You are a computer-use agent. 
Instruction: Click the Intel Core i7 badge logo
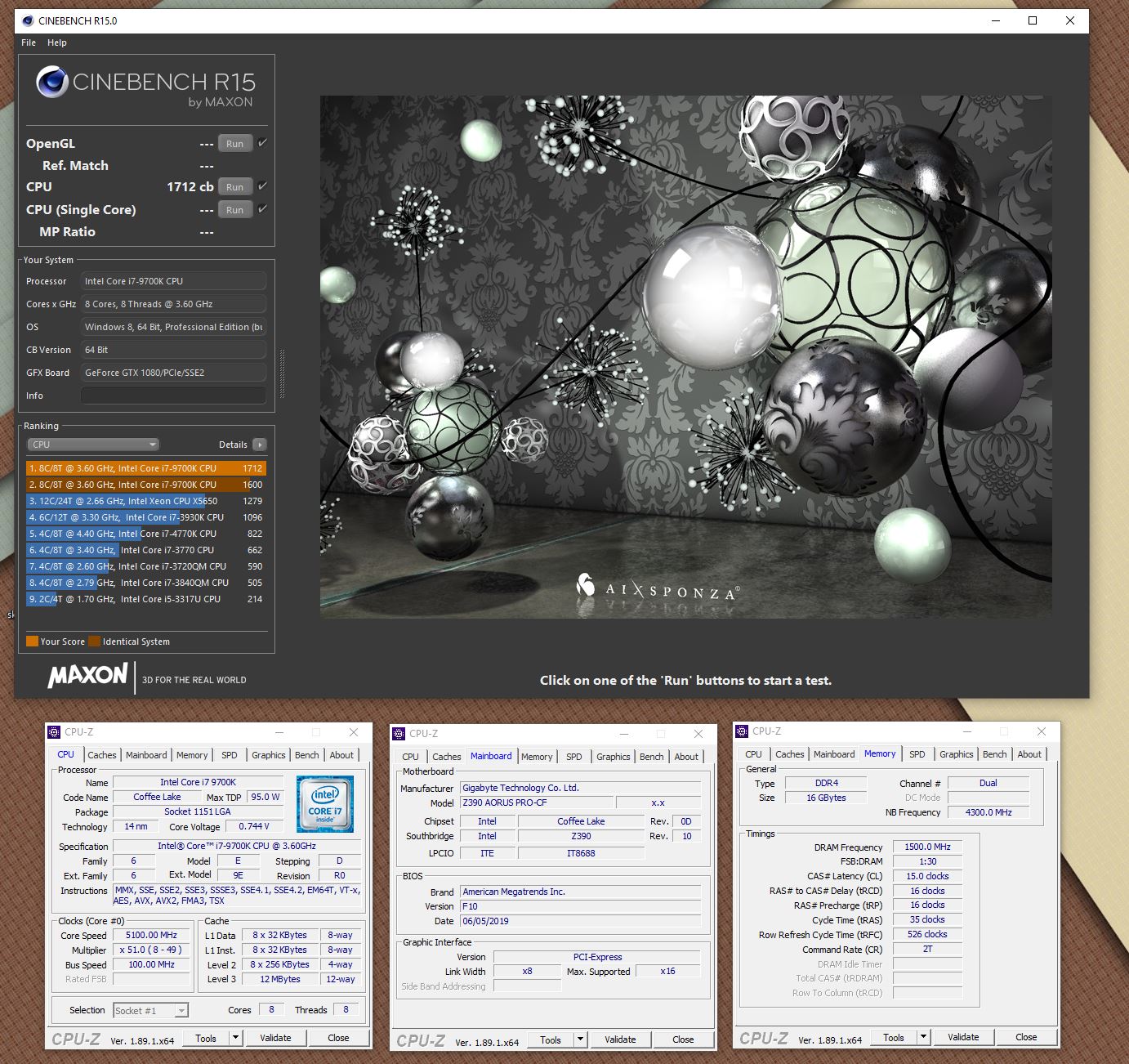325,804
